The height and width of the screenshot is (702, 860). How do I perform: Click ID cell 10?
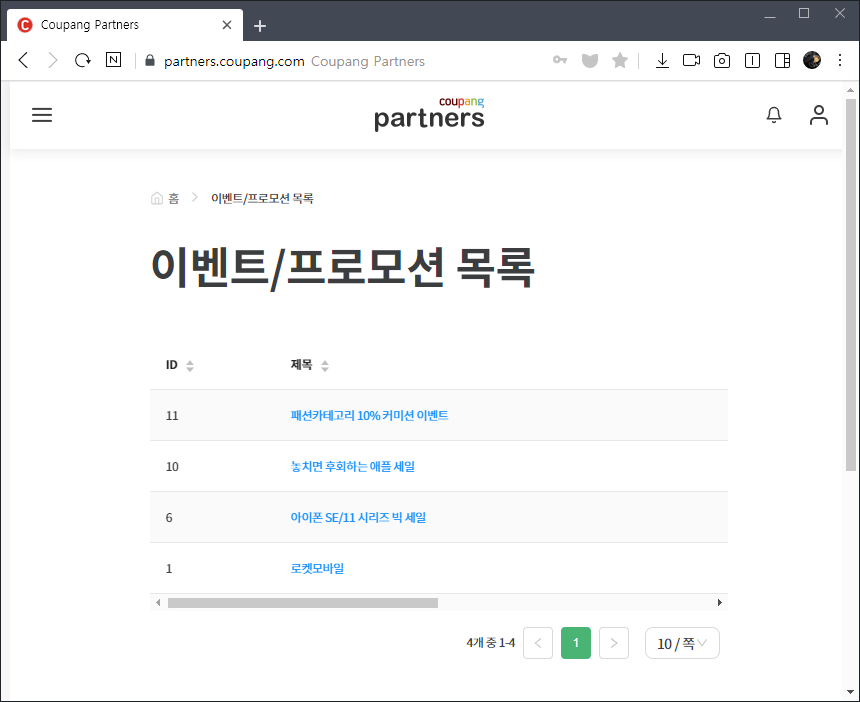(x=172, y=467)
